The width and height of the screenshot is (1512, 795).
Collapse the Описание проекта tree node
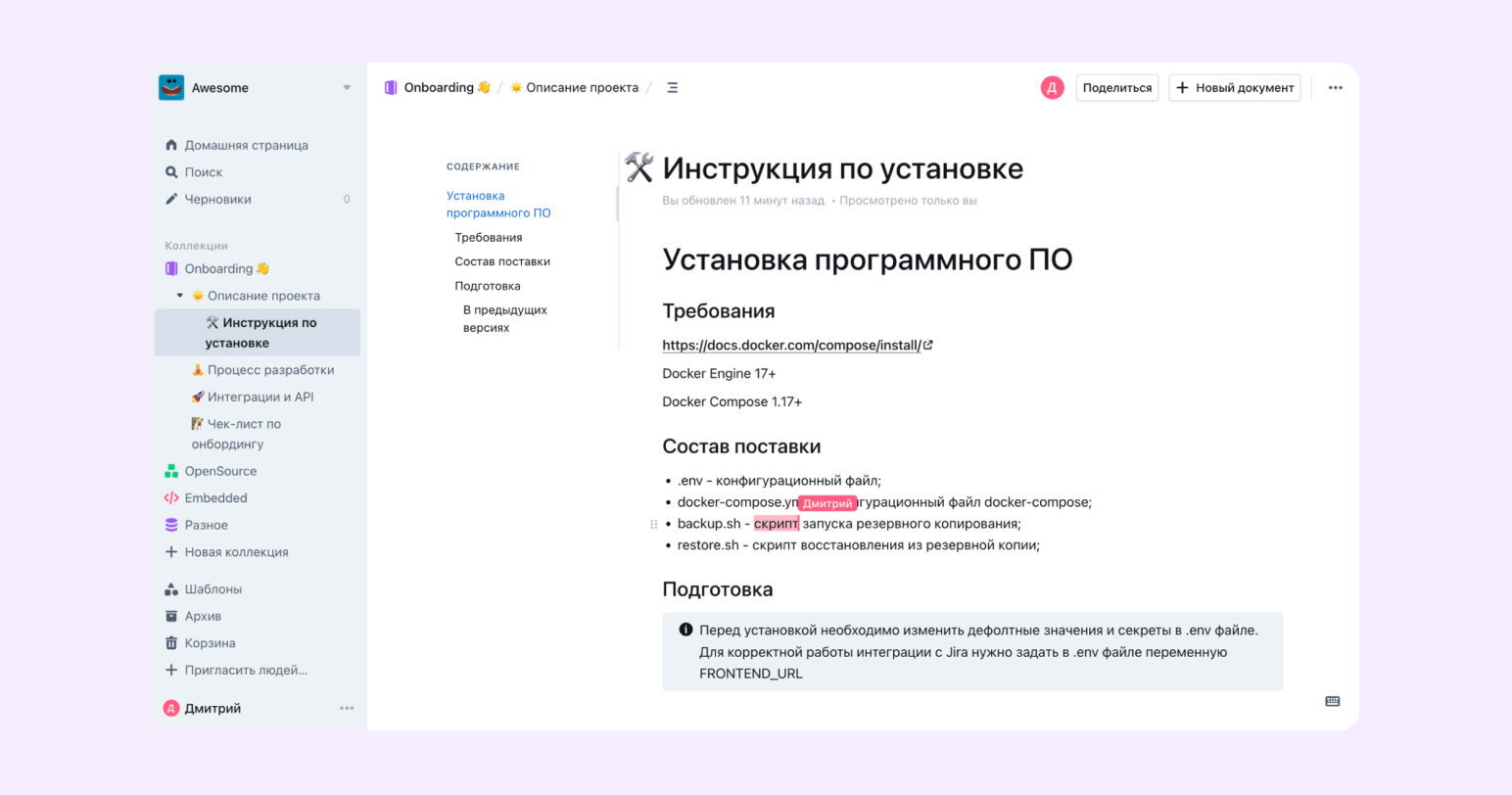pos(180,296)
